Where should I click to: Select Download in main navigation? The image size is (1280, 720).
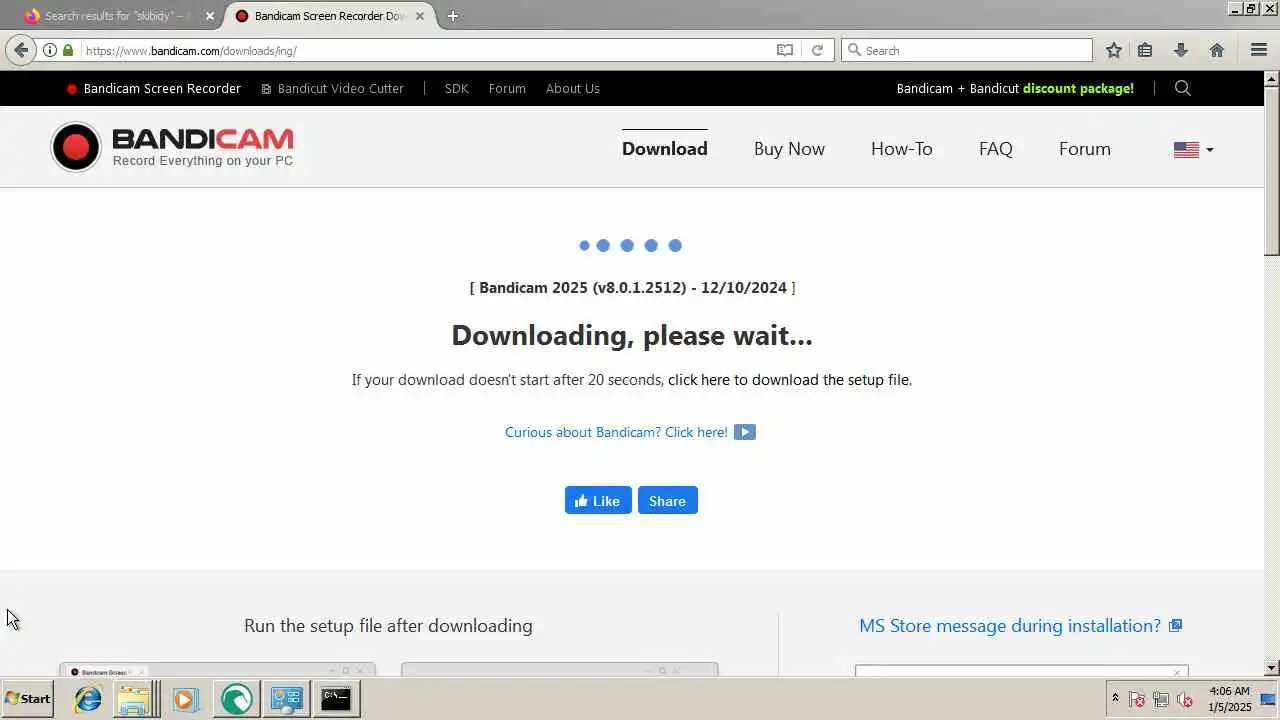664,149
